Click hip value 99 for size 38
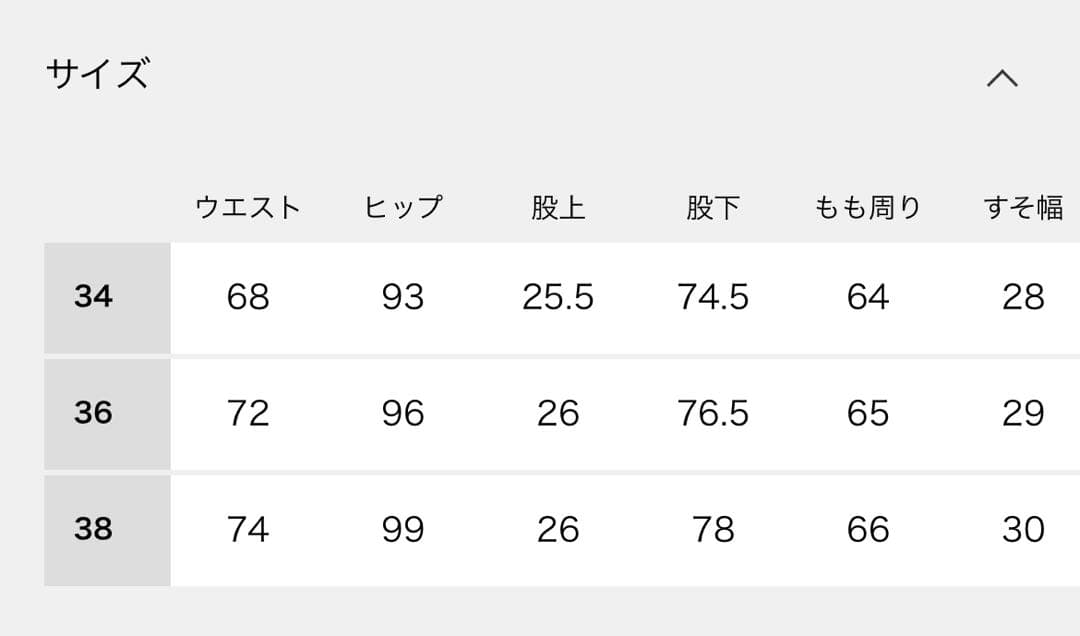Screen dimensions: 1080x636 coord(404,529)
